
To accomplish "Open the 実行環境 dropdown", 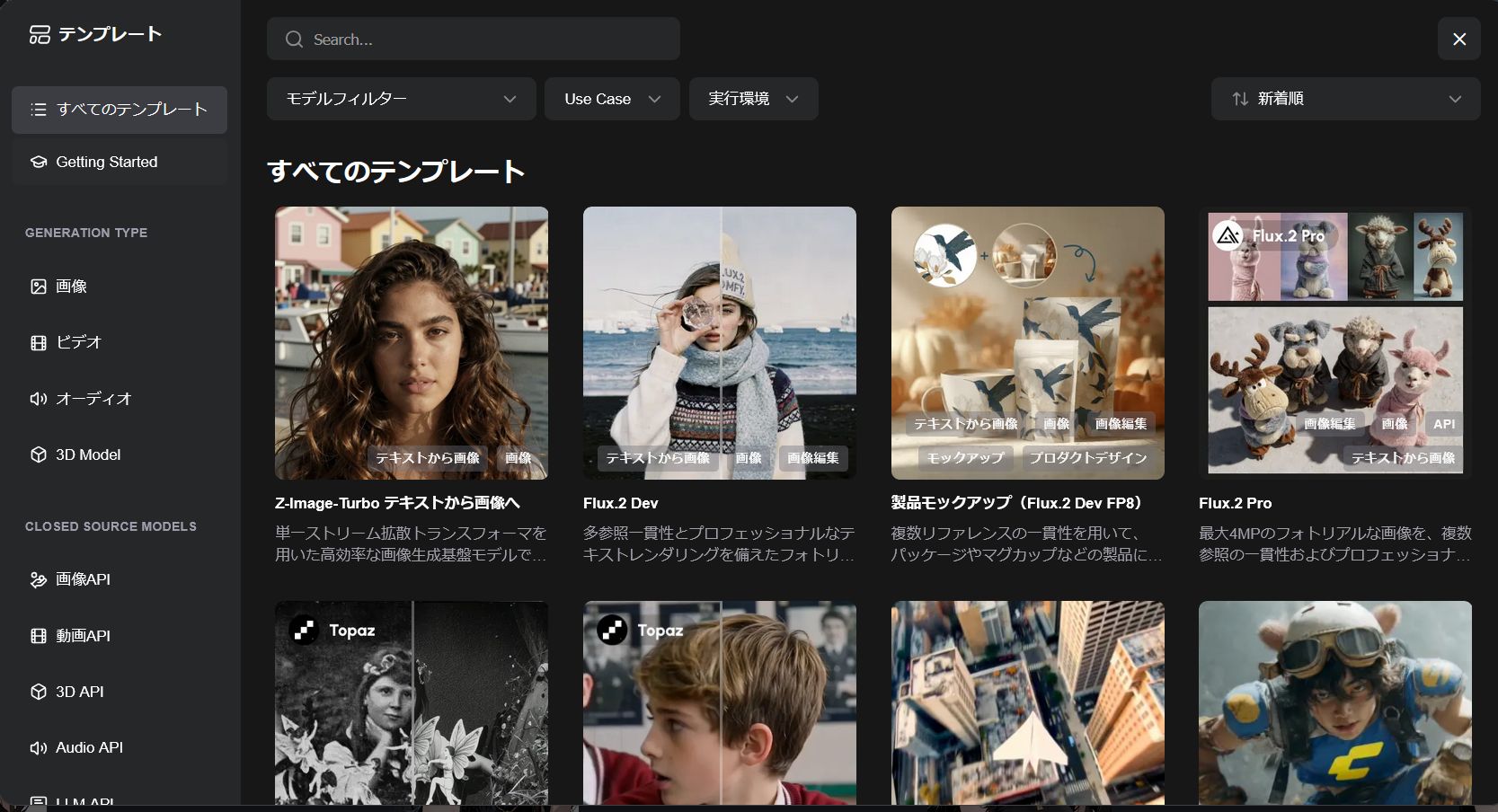I will [x=753, y=99].
